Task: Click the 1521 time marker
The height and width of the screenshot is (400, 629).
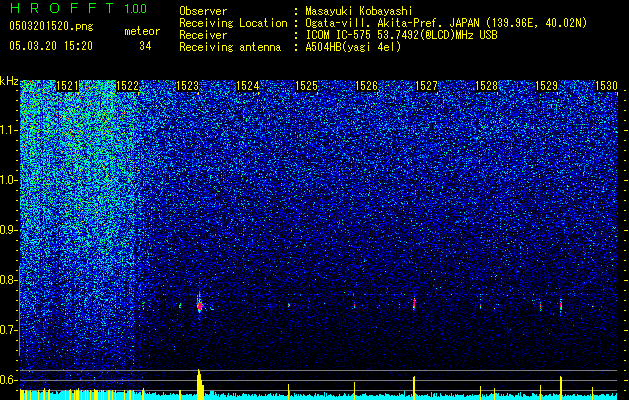Action: point(67,86)
